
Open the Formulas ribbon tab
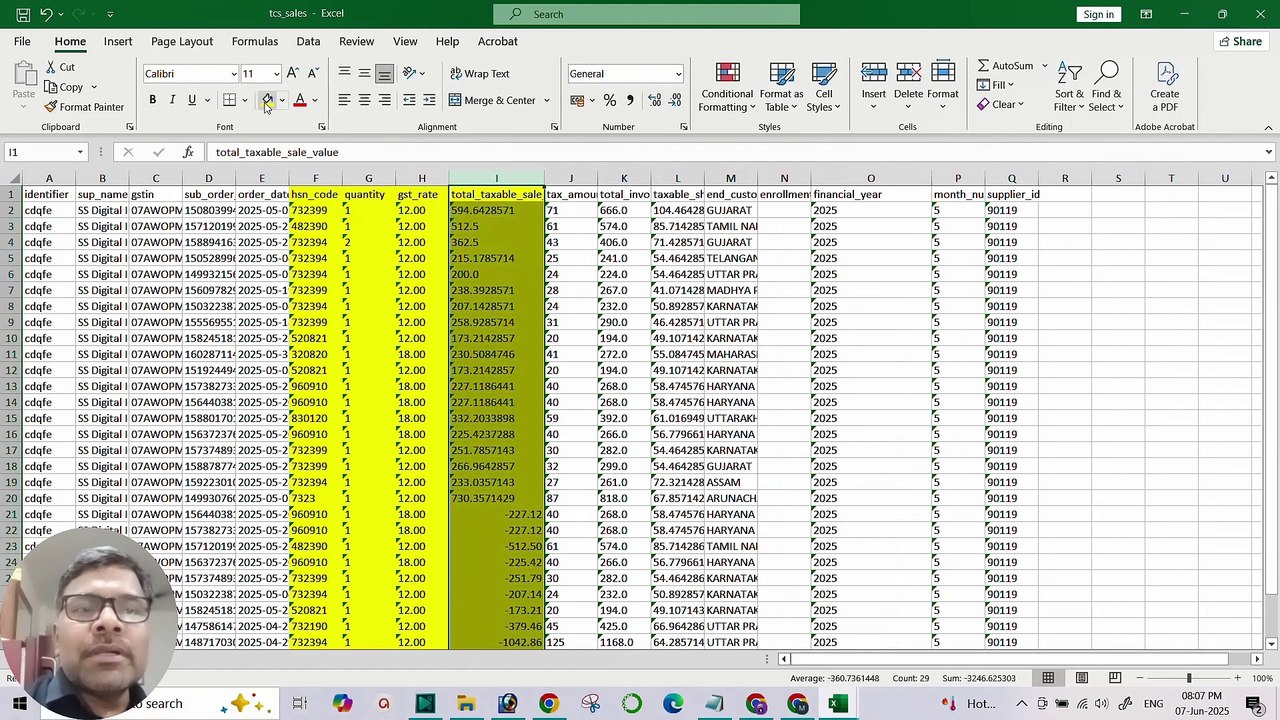point(255,41)
